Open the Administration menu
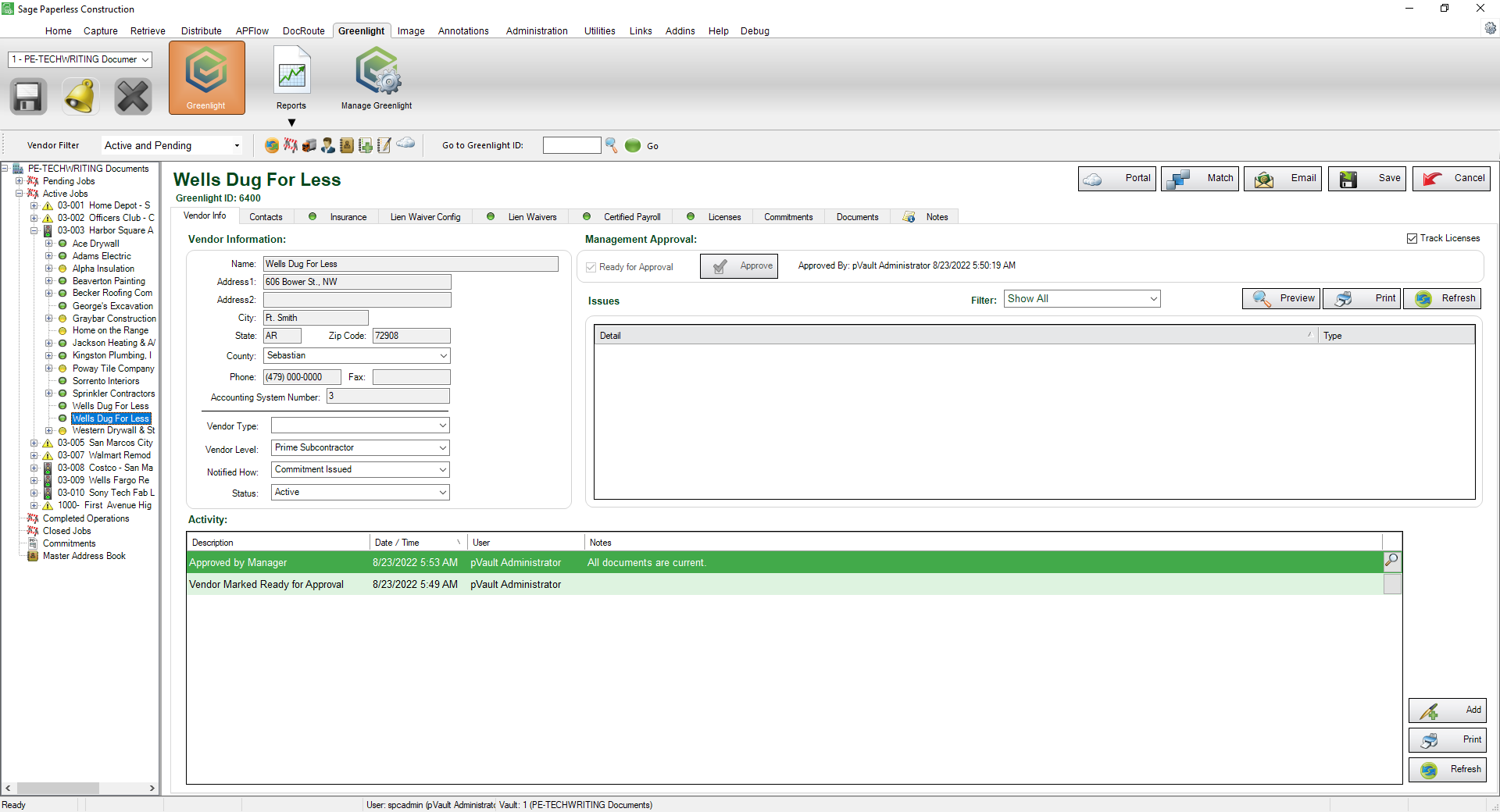1500x812 pixels. [537, 31]
